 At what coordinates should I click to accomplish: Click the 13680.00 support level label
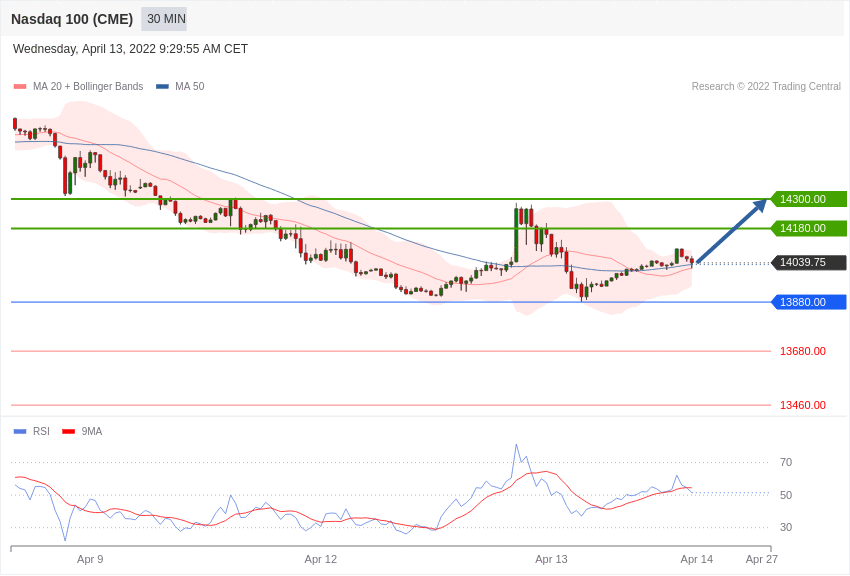click(803, 351)
